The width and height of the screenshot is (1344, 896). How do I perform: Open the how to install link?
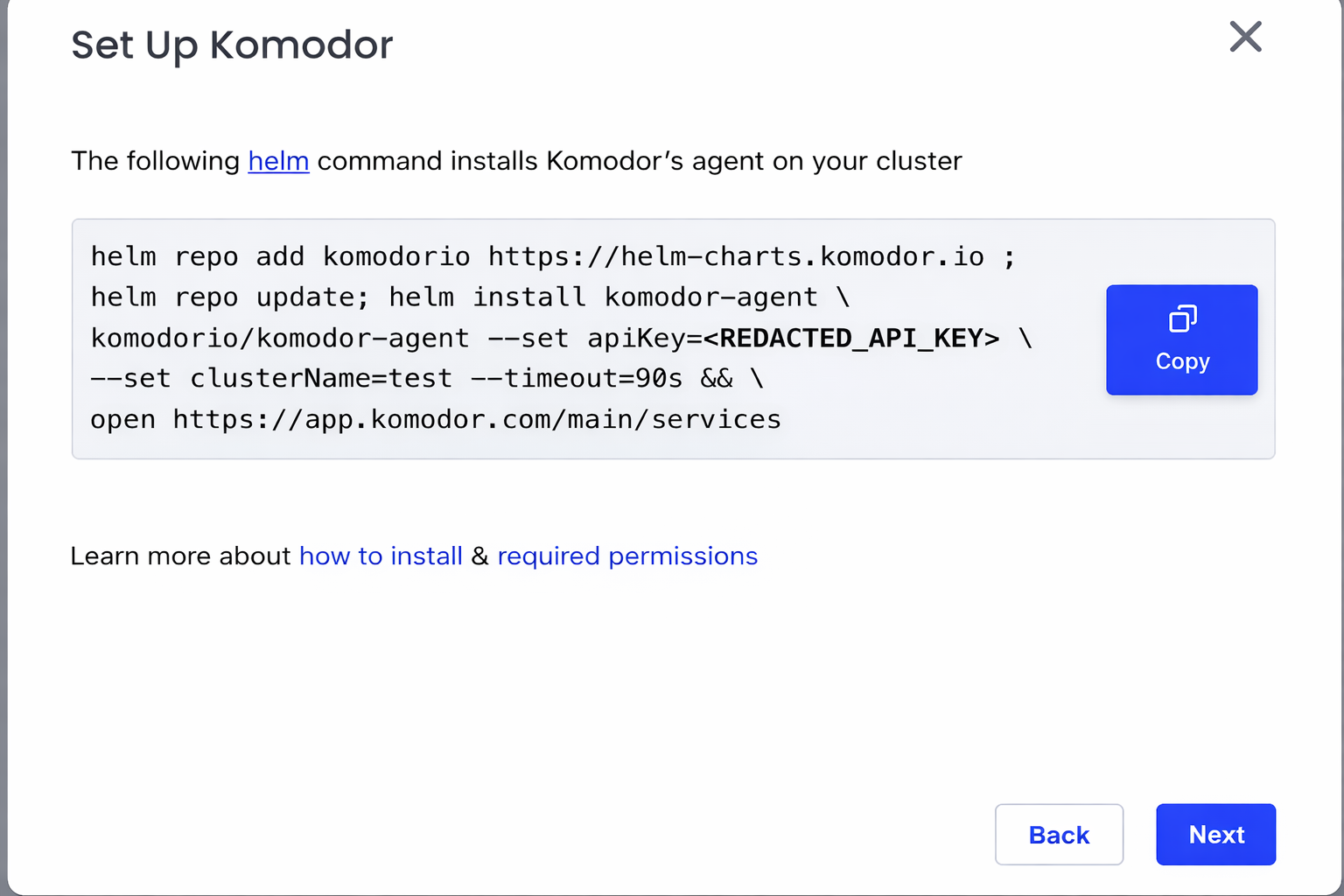(381, 556)
